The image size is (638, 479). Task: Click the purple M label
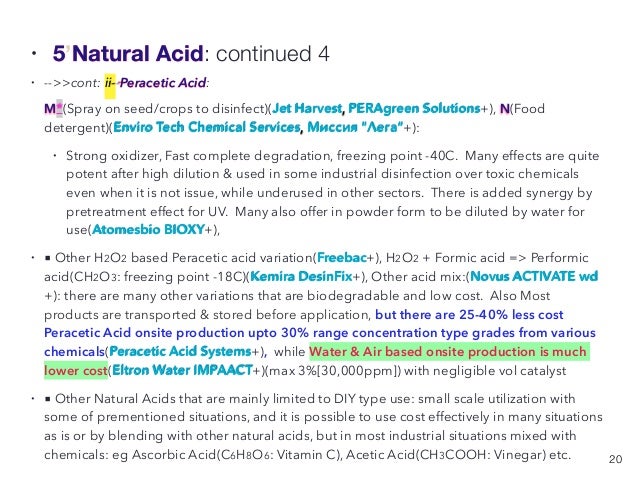(50, 109)
